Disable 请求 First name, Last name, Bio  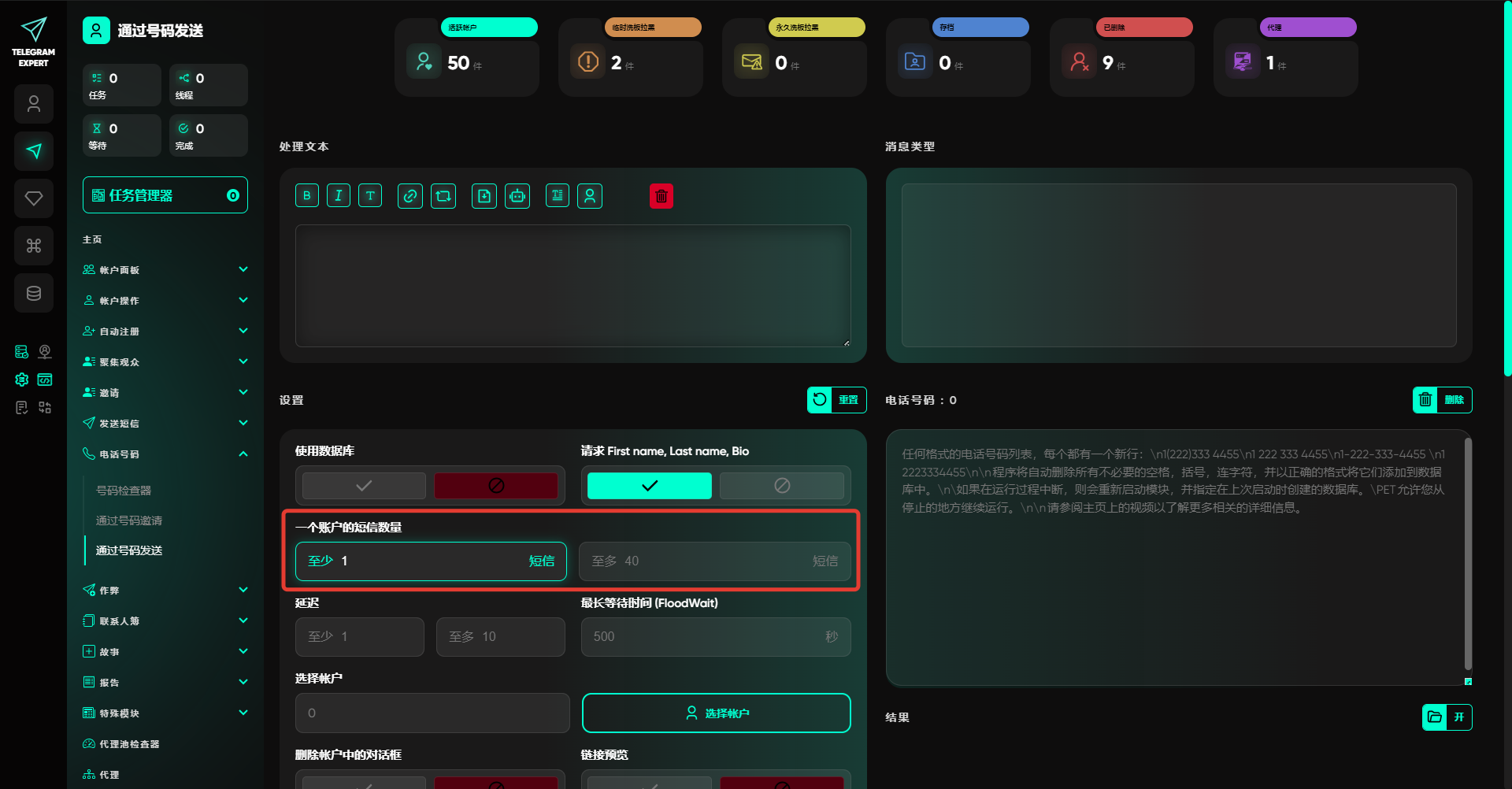(781, 486)
